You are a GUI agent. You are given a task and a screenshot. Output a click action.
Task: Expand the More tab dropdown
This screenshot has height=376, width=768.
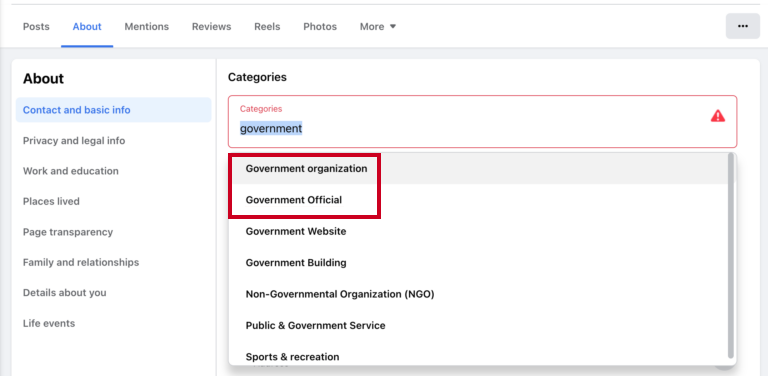[378, 26]
